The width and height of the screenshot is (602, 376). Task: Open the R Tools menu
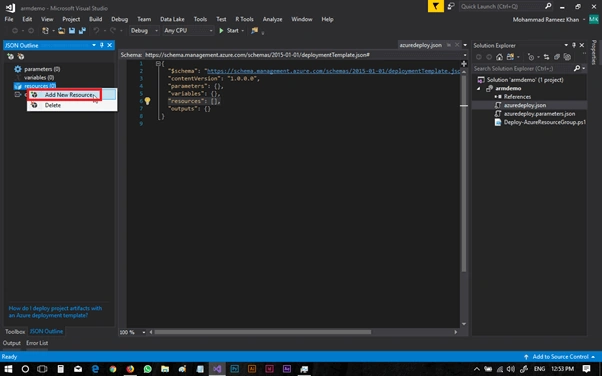244,19
